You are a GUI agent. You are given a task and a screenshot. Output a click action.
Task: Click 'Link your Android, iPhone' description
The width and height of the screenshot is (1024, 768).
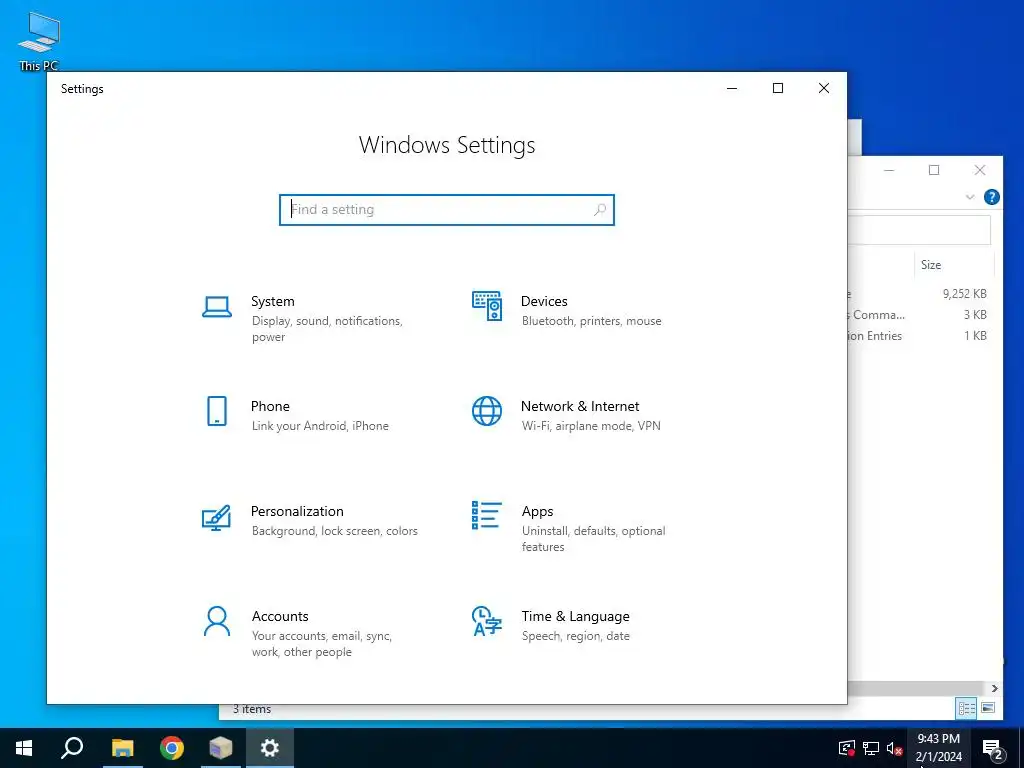[320, 426]
